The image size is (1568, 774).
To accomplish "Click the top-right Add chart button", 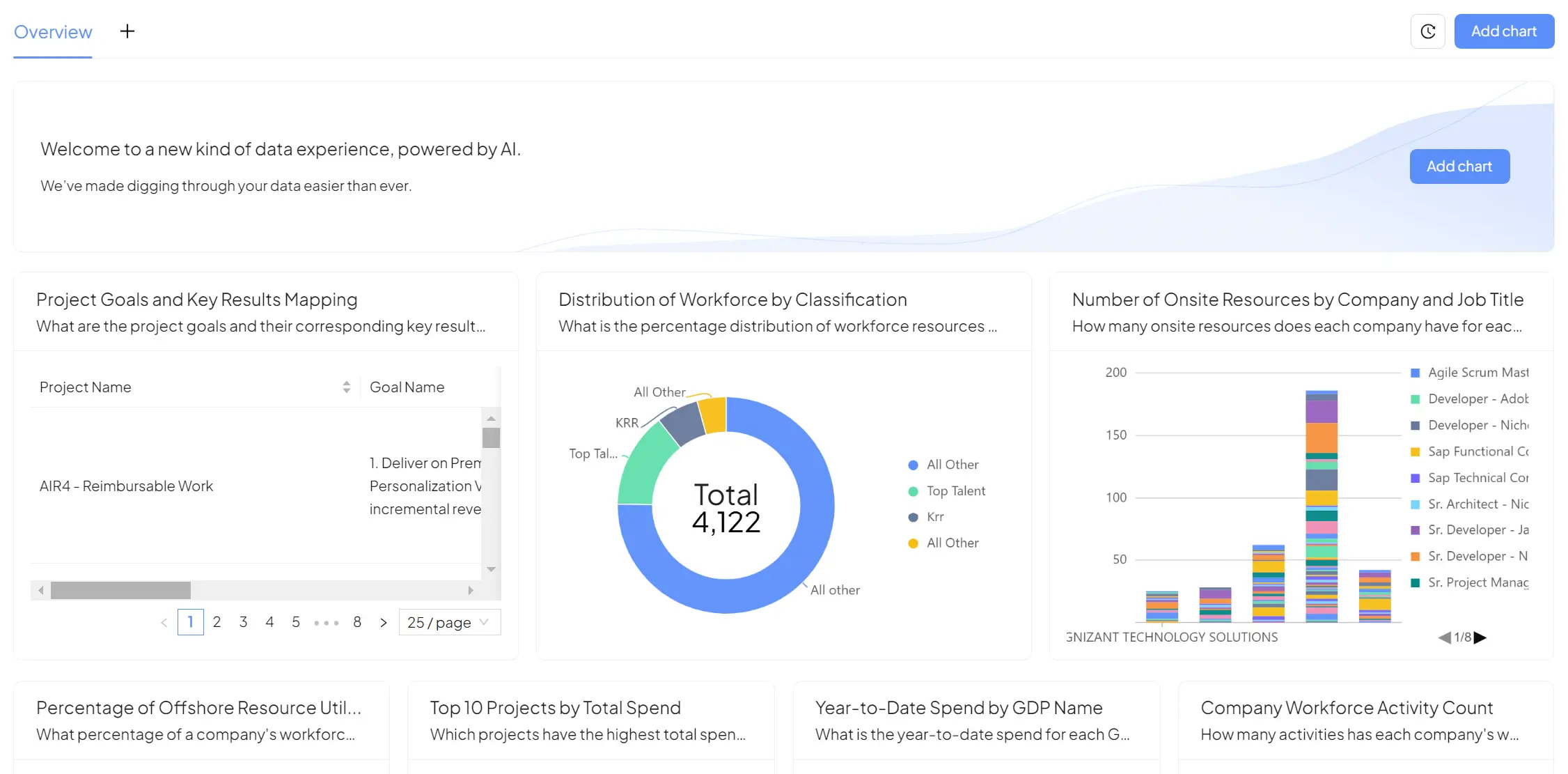I will tap(1503, 31).
